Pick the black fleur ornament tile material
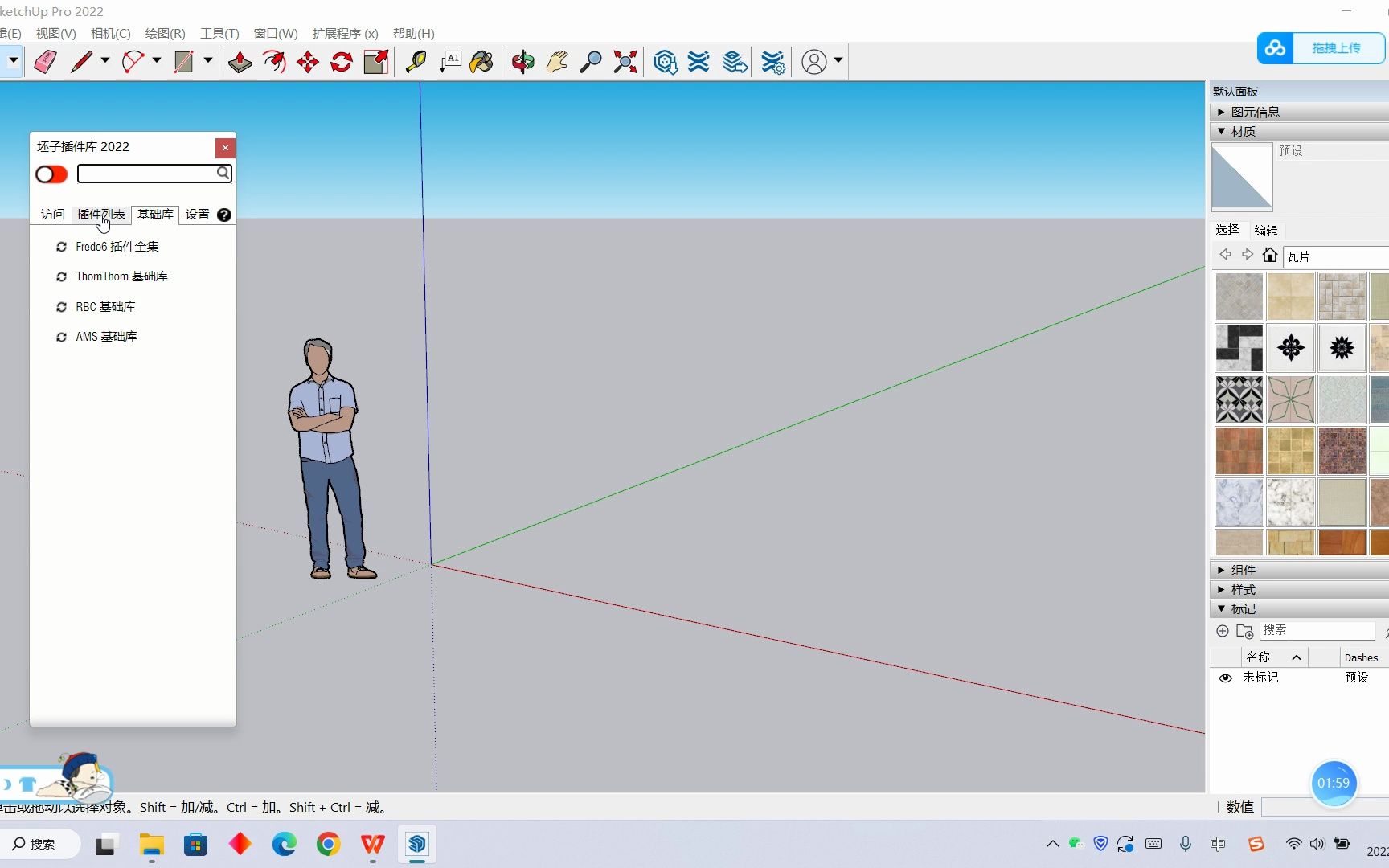 pos(1290,348)
